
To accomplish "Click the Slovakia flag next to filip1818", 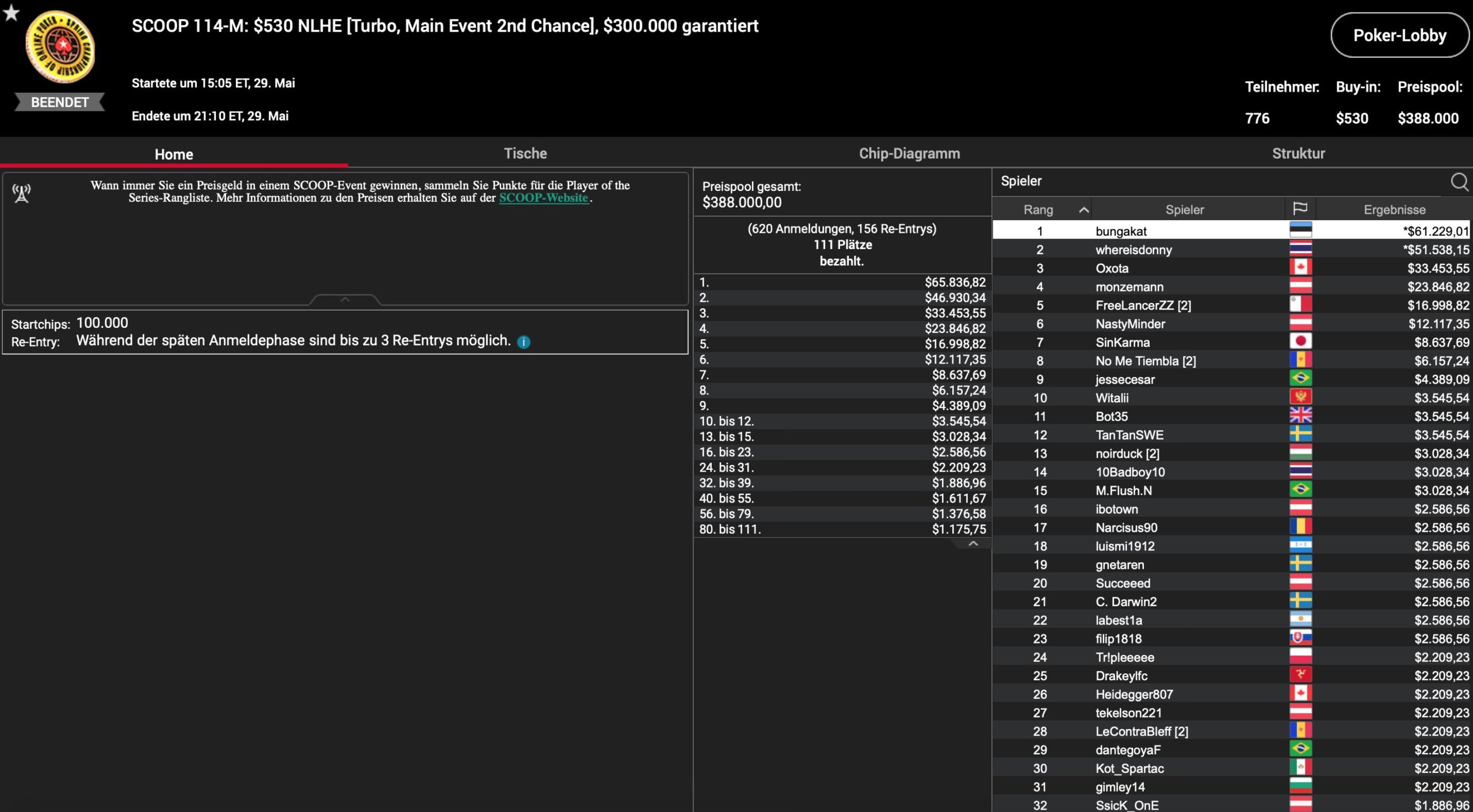I will click(1300, 638).
